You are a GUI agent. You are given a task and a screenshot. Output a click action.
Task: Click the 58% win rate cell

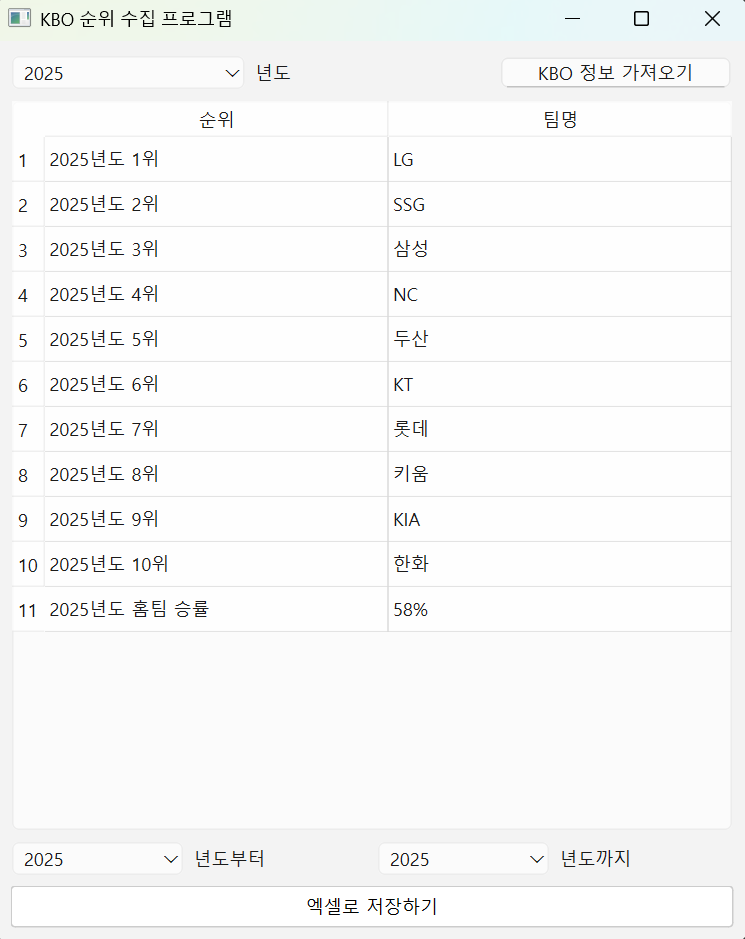[x=559, y=610]
